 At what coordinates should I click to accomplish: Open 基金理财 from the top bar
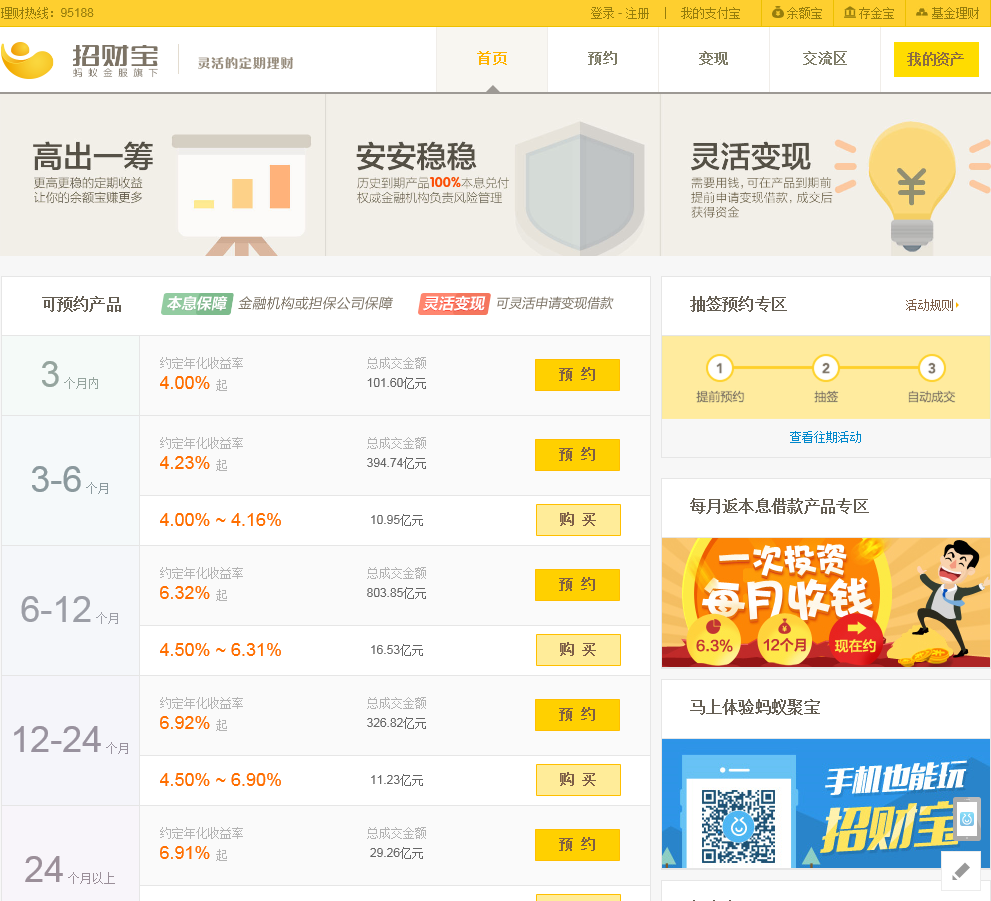point(947,13)
